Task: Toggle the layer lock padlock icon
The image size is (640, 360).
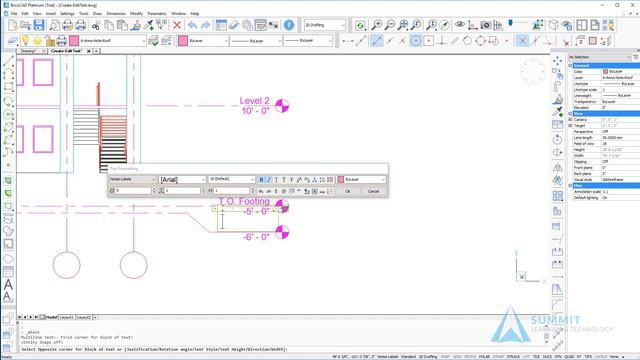Action: [x=49, y=41]
